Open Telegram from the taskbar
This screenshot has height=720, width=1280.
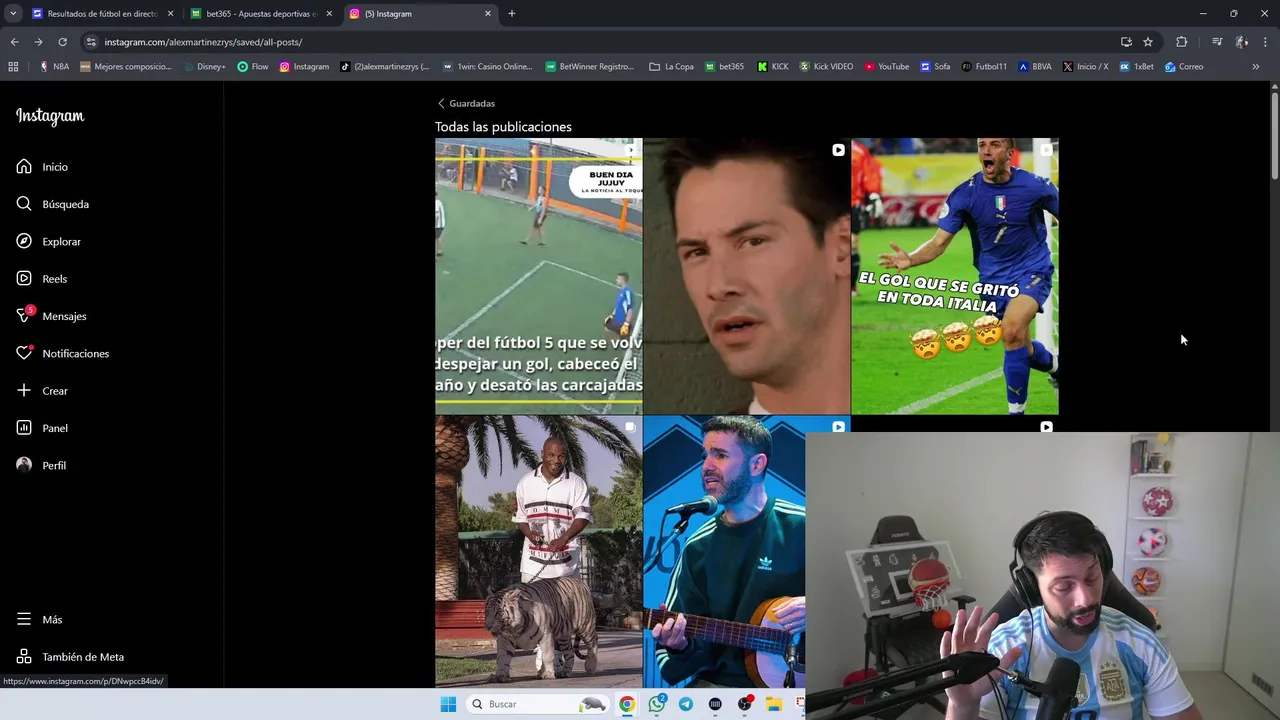pyautogui.click(x=685, y=704)
